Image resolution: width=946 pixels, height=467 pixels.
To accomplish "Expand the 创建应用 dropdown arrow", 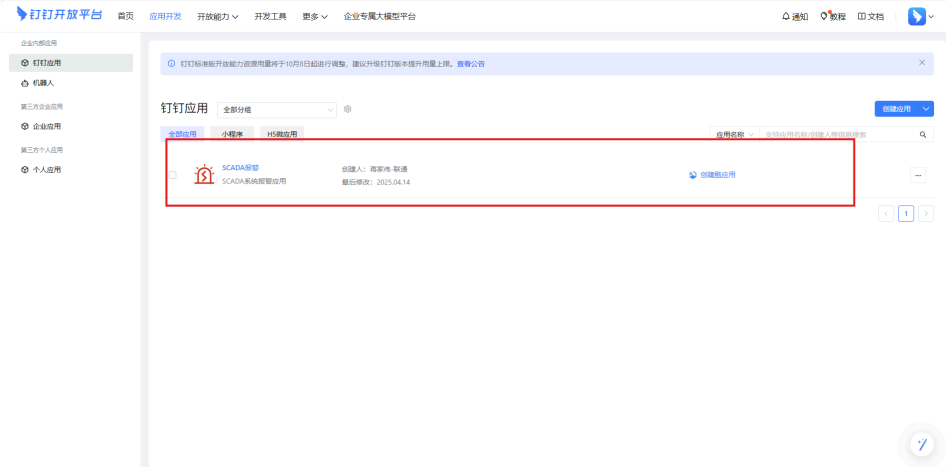I will click(926, 109).
